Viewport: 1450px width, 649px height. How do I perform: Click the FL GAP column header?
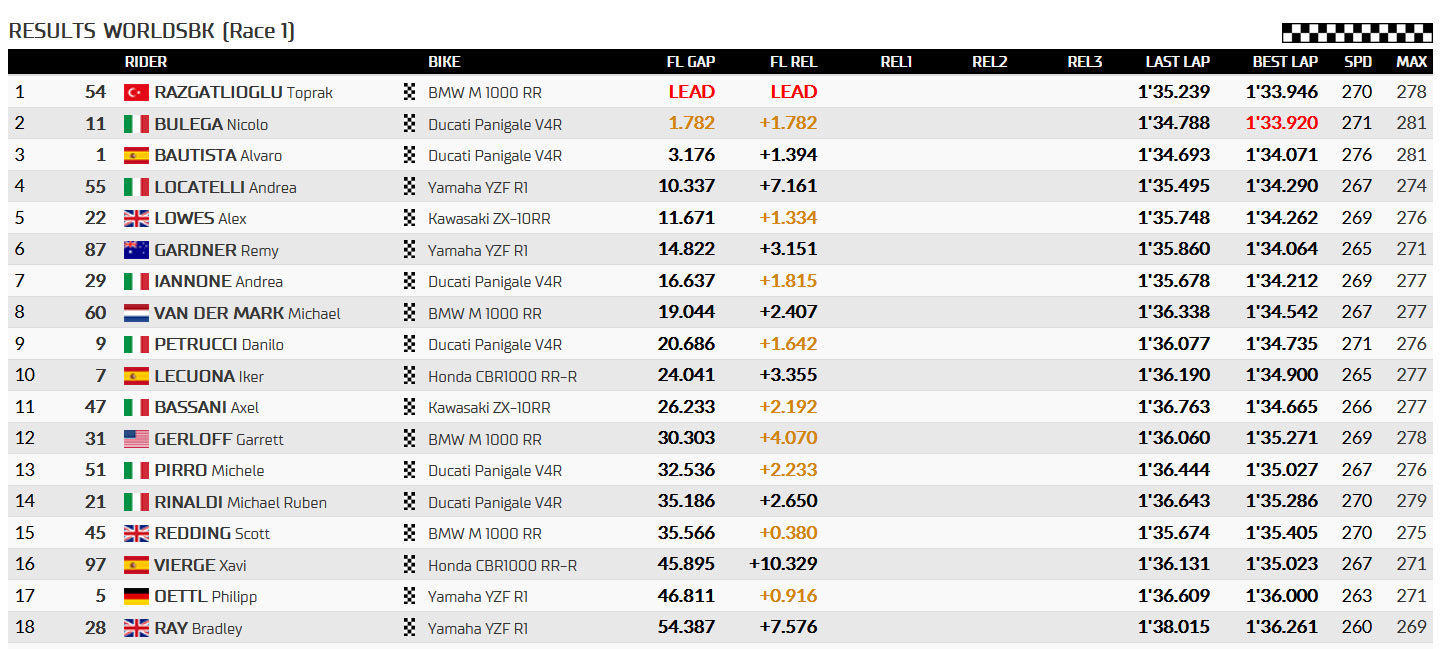[x=691, y=62]
